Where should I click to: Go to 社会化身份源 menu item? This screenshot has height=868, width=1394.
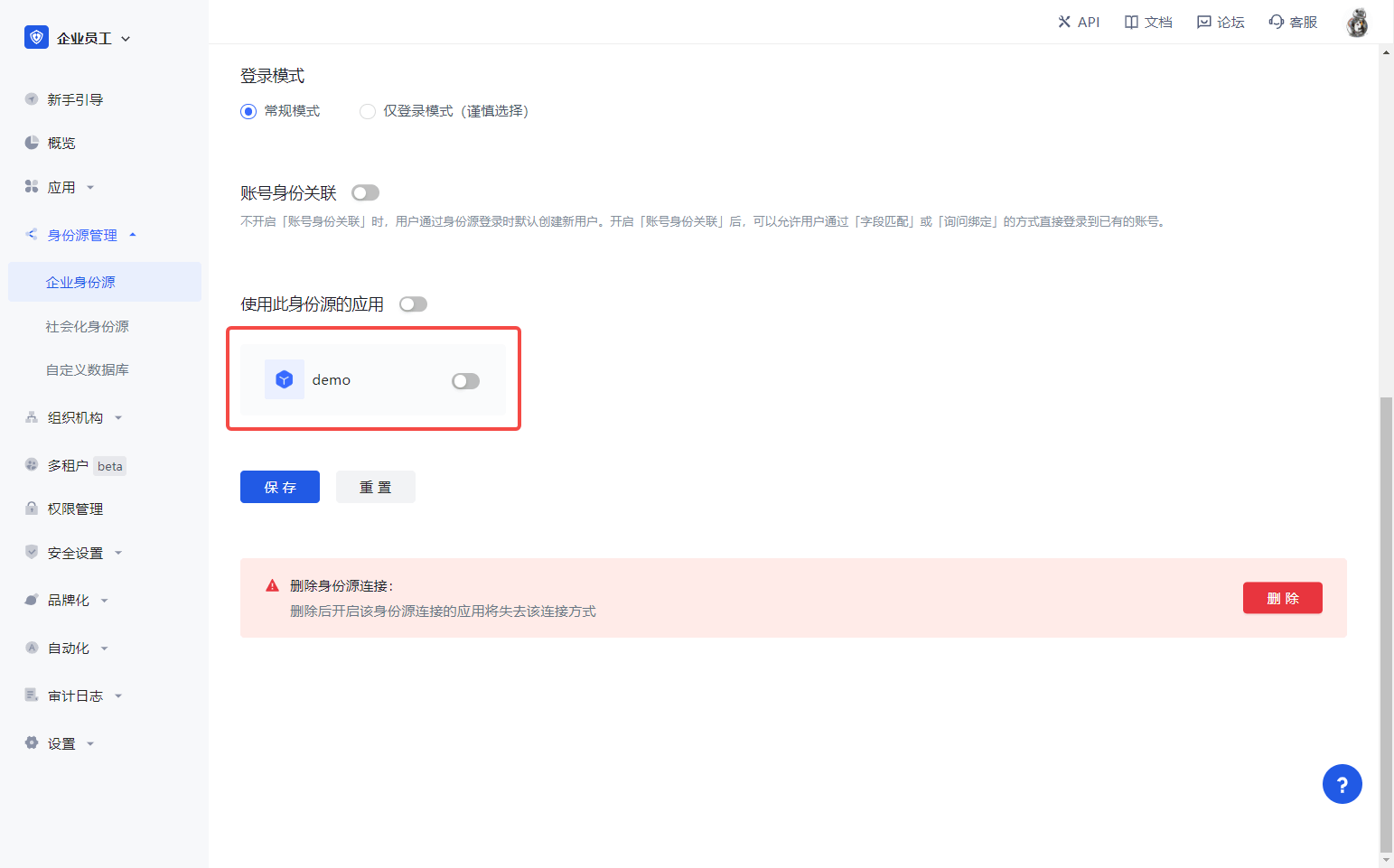pyautogui.click(x=88, y=326)
